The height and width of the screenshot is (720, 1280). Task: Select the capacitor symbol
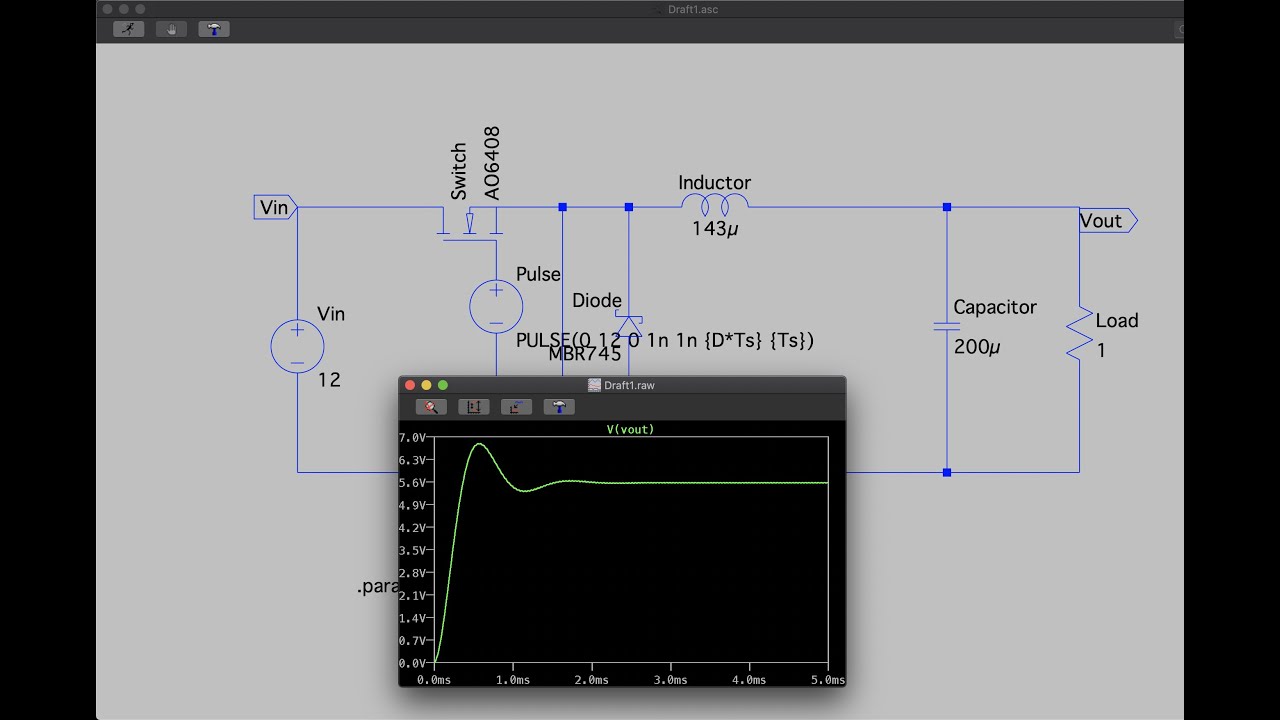point(946,326)
